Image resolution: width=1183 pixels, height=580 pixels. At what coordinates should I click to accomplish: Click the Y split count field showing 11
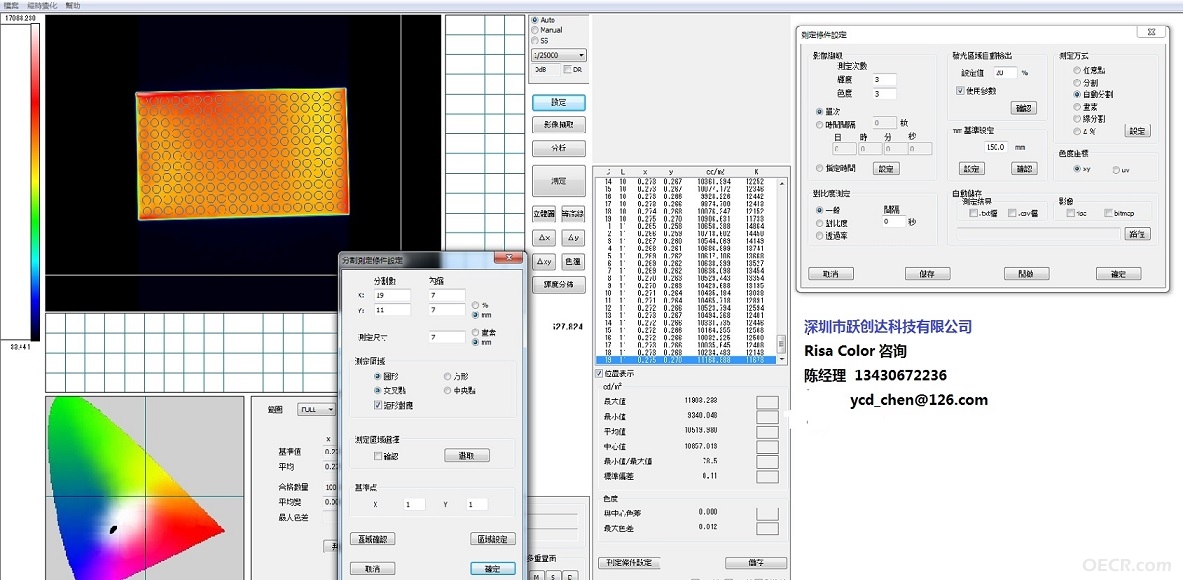392,310
